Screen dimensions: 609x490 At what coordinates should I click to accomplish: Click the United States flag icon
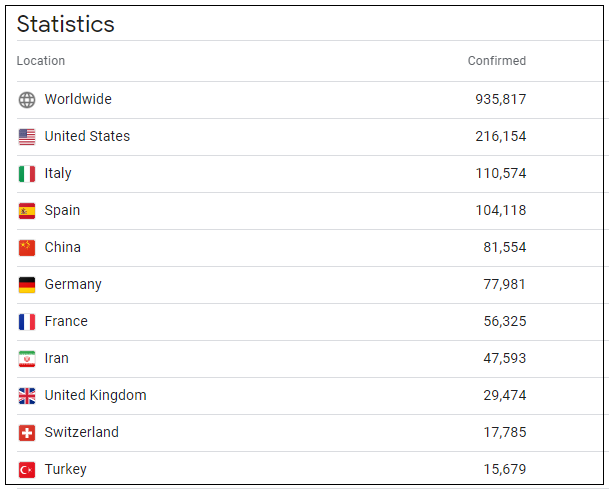[27, 137]
